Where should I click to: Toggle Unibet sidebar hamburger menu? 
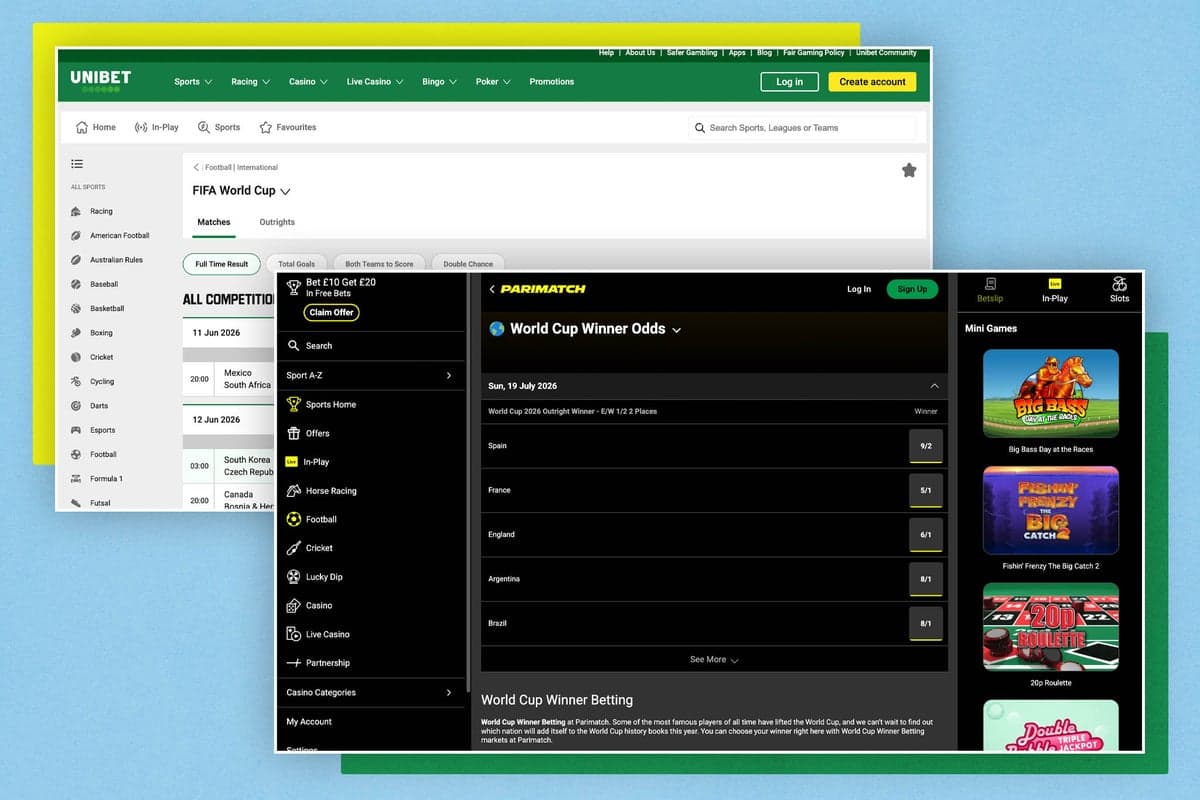pyautogui.click(x=77, y=164)
